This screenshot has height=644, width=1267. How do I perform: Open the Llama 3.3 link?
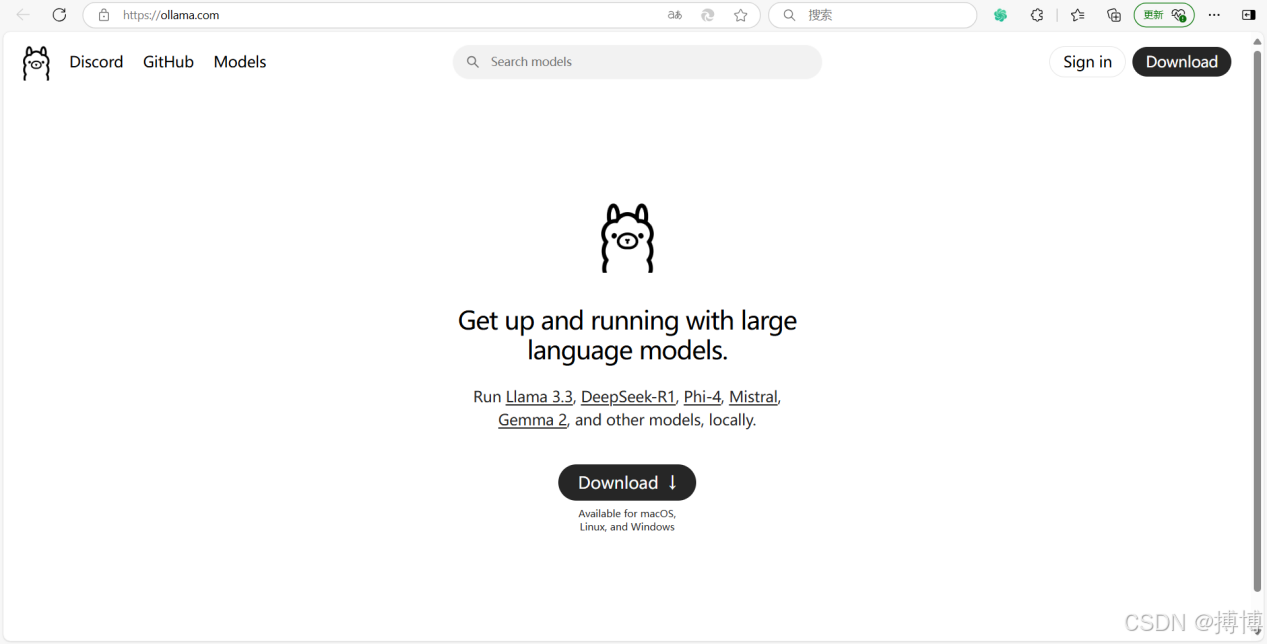pyautogui.click(x=539, y=397)
